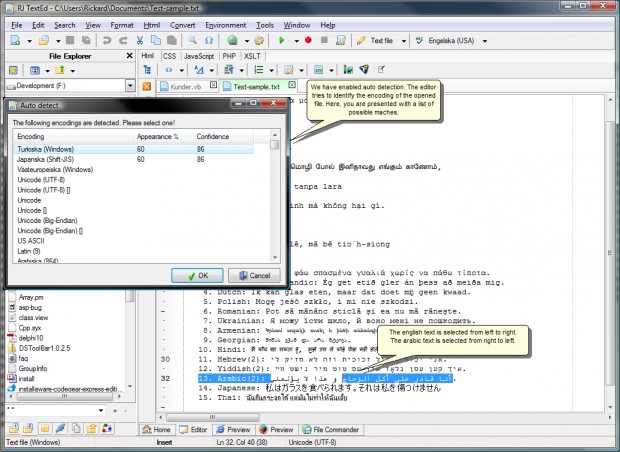Click the encoding list vertical scrollbar
The image size is (620, 452).
(x=275, y=197)
